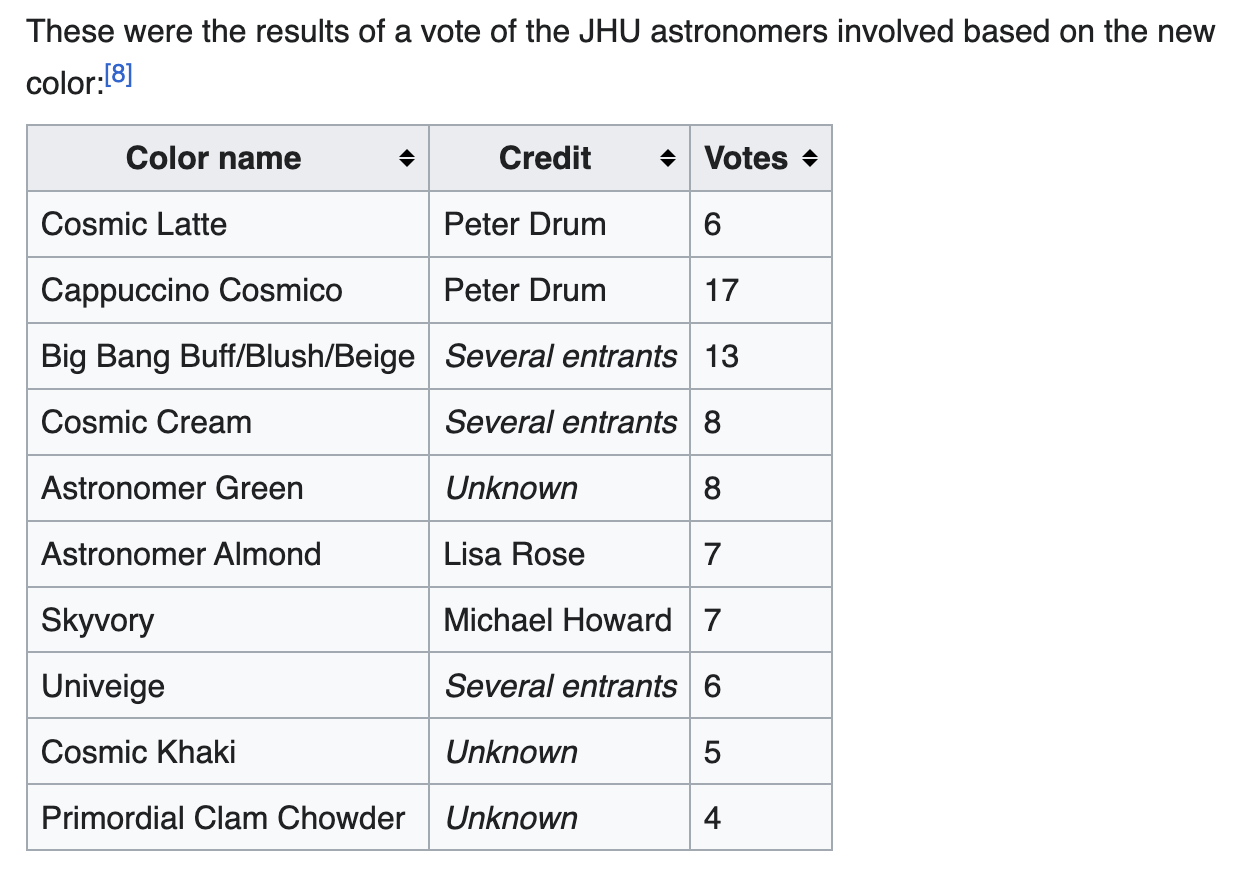The height and width of the screenshot is (870, 1236).
Task: Click the Color name column header
Action: pos(213,158)
